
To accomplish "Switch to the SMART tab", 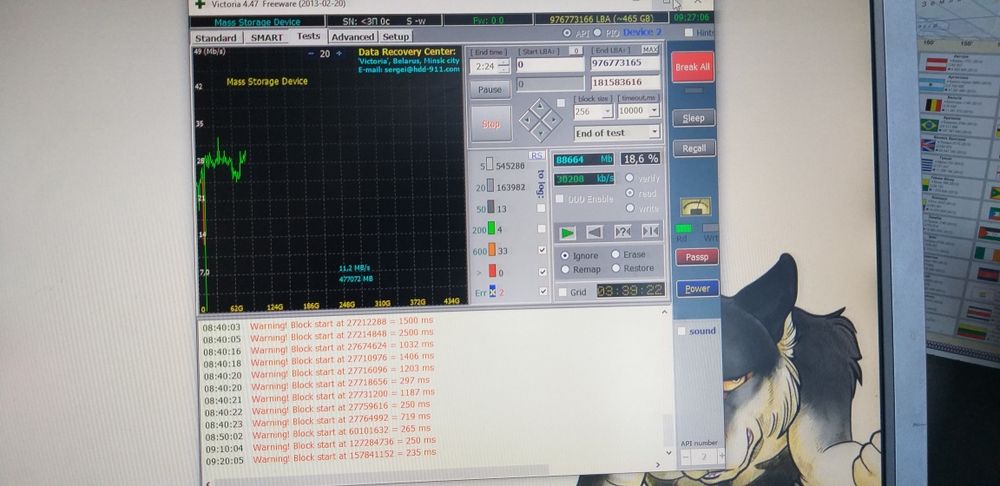I will [x=267, y=38].
